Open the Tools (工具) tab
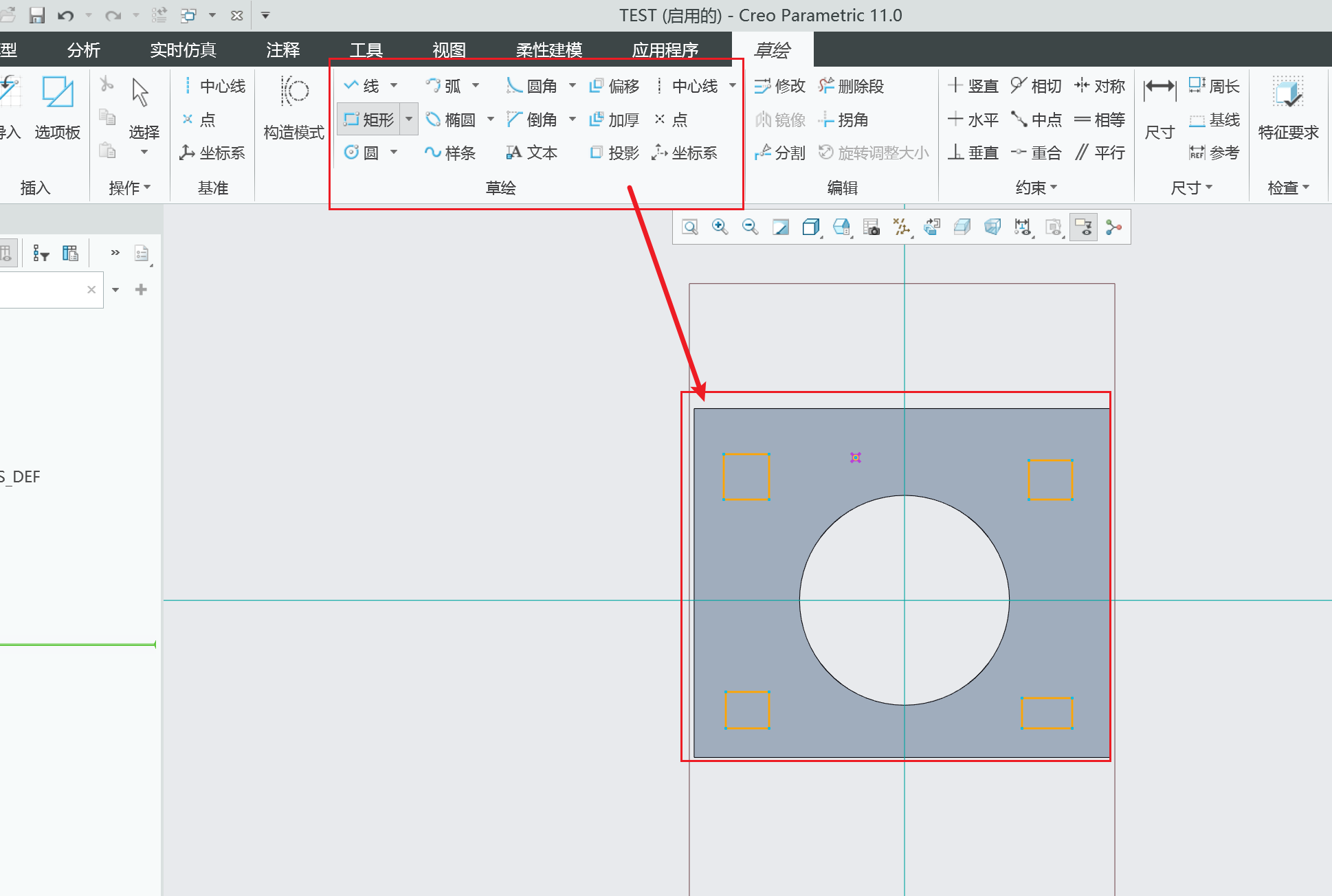1332x896 pixels. coord(366,49)
